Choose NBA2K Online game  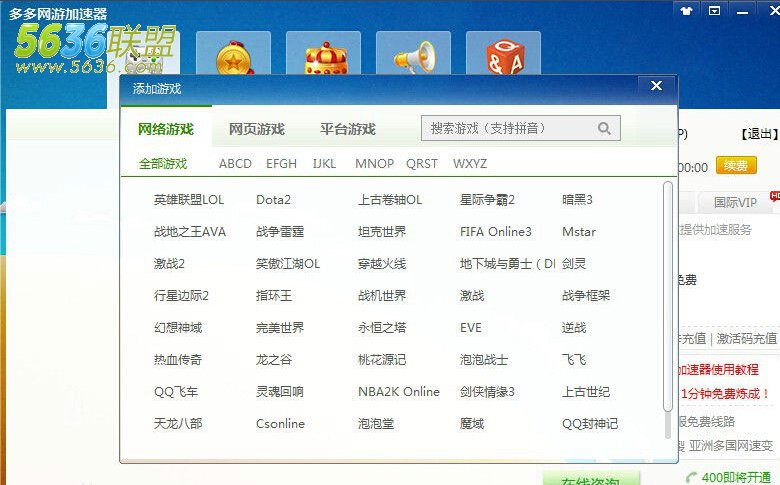pos(398,392)
